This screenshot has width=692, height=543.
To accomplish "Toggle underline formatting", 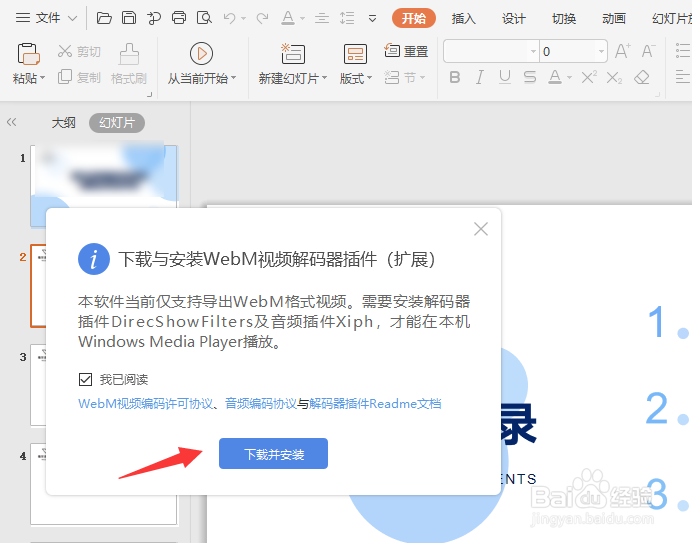I will pos(505,77).
